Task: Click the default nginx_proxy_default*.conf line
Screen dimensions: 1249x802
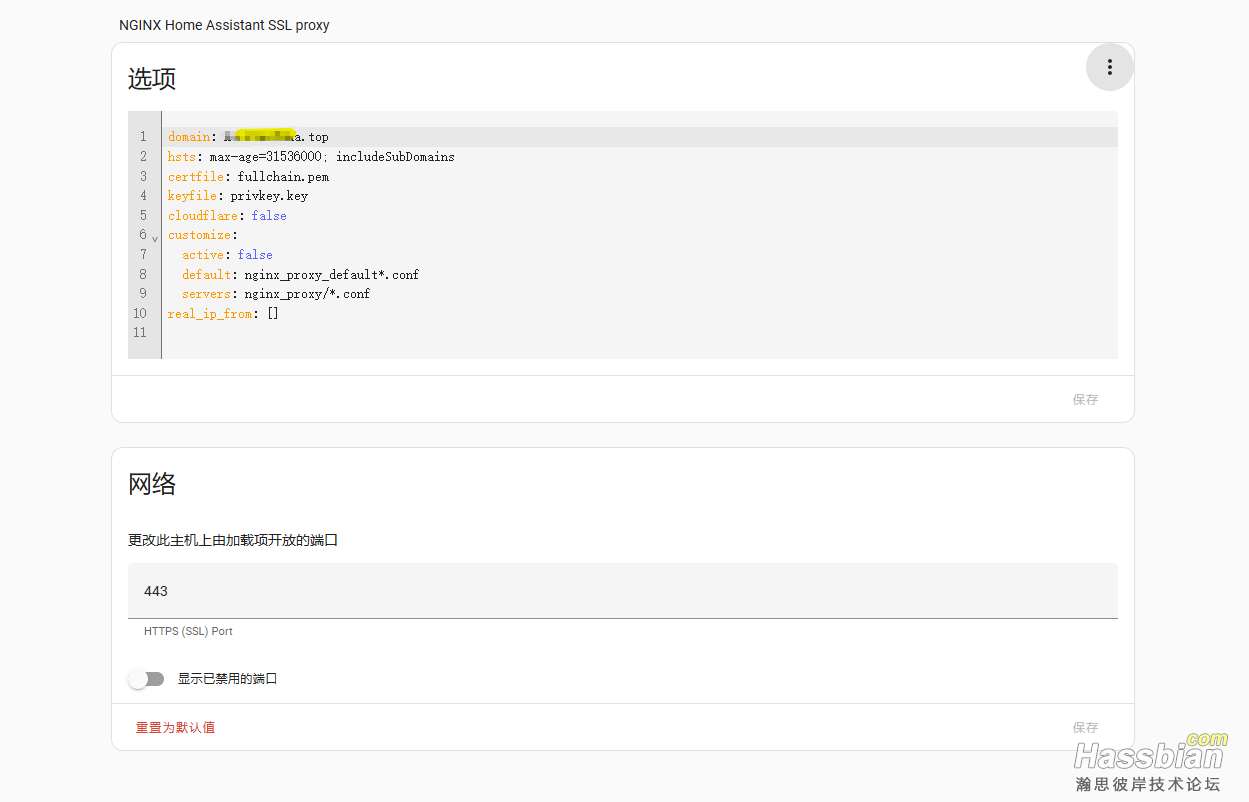Action: (x=300, y=274)
